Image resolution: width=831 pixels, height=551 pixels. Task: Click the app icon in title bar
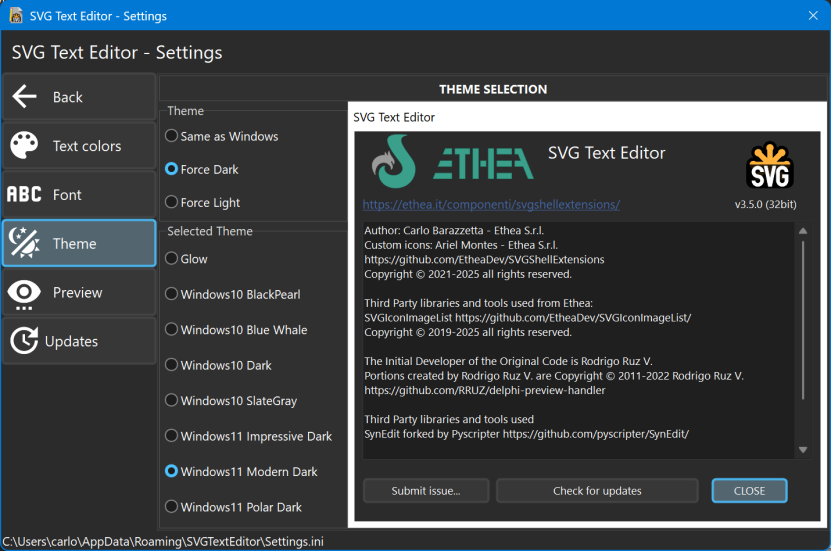(x=16, y=15)
